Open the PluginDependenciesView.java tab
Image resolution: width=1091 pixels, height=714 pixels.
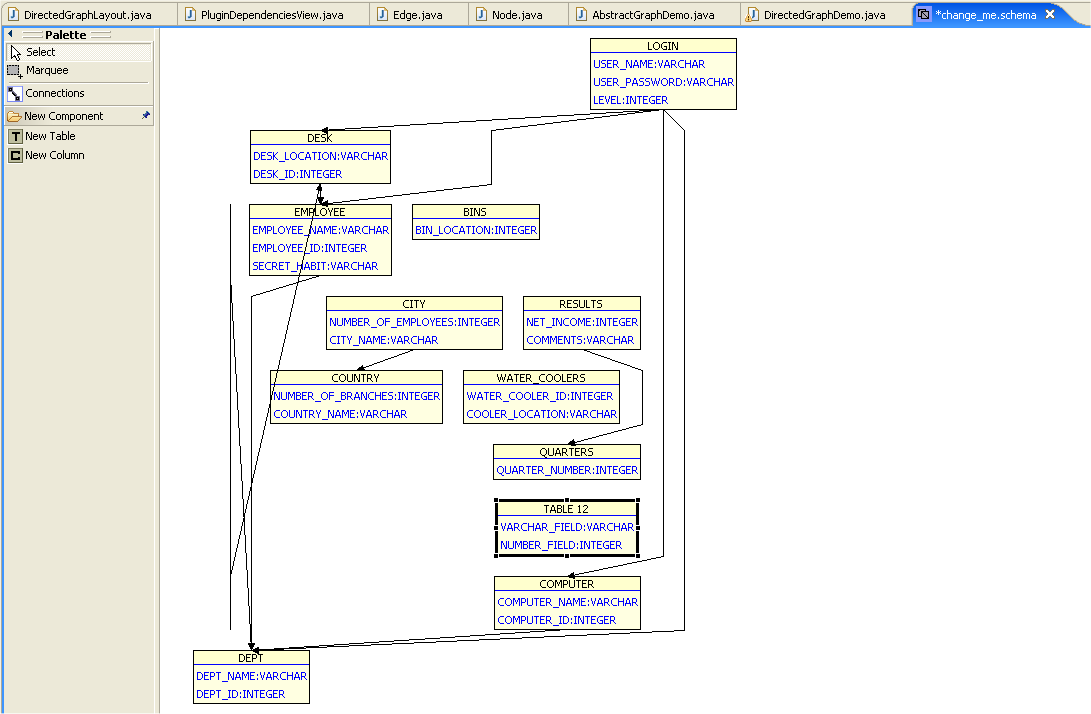(x=271, y=15)
